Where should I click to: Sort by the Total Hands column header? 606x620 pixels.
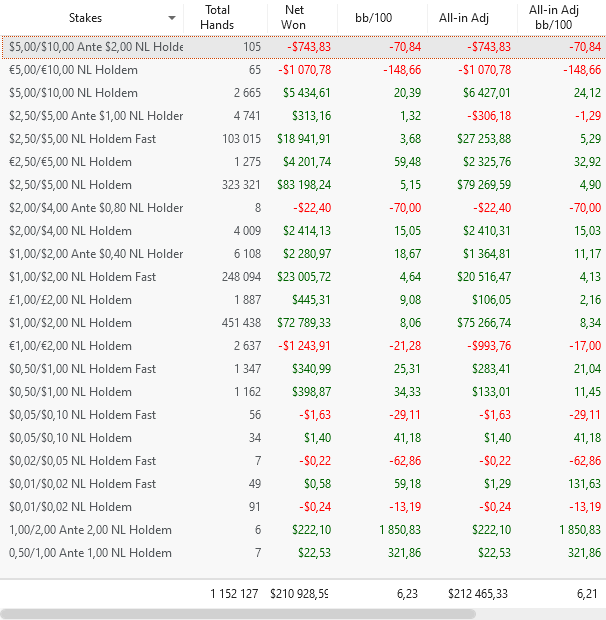point(217,17)
